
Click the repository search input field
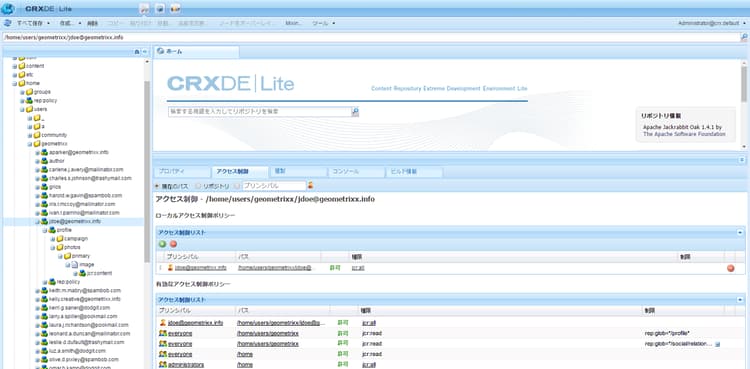tap(259, 112)
